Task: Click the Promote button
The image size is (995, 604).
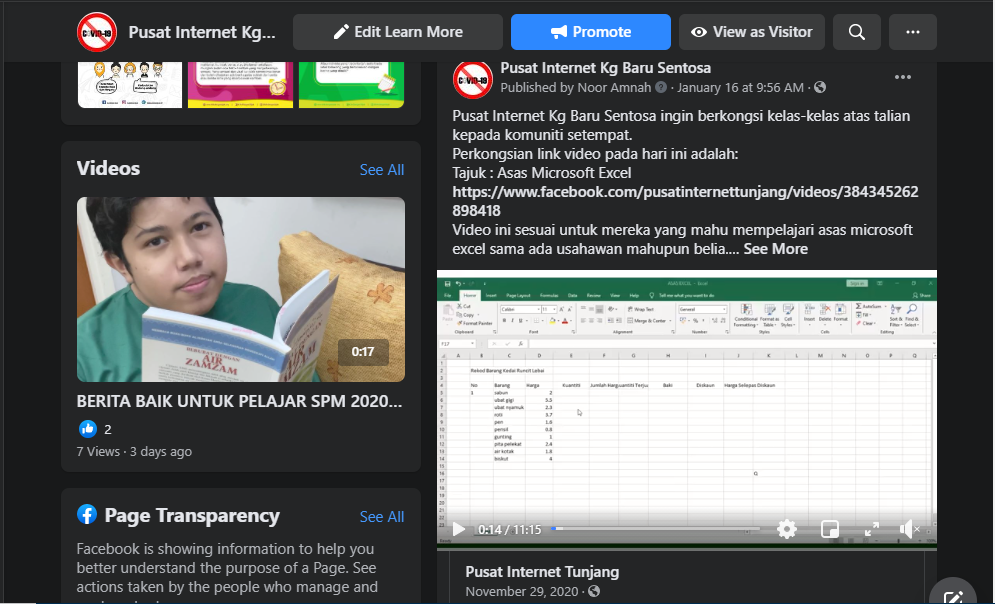Action: [590, 32]
